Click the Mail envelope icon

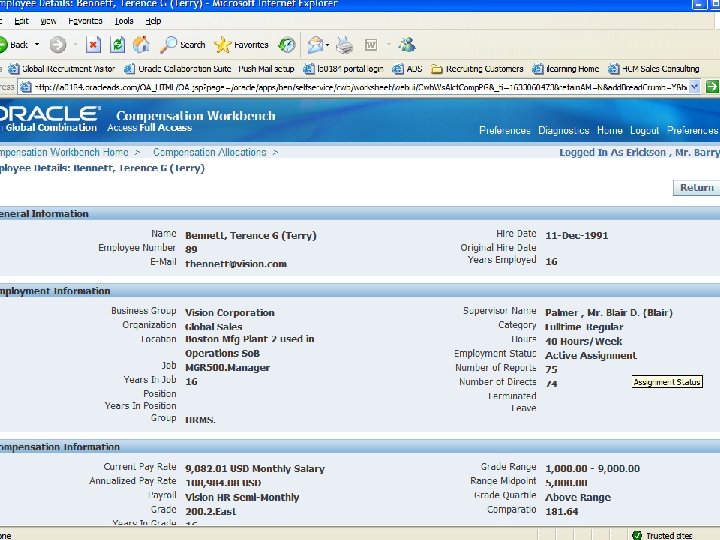pos(315,45)
